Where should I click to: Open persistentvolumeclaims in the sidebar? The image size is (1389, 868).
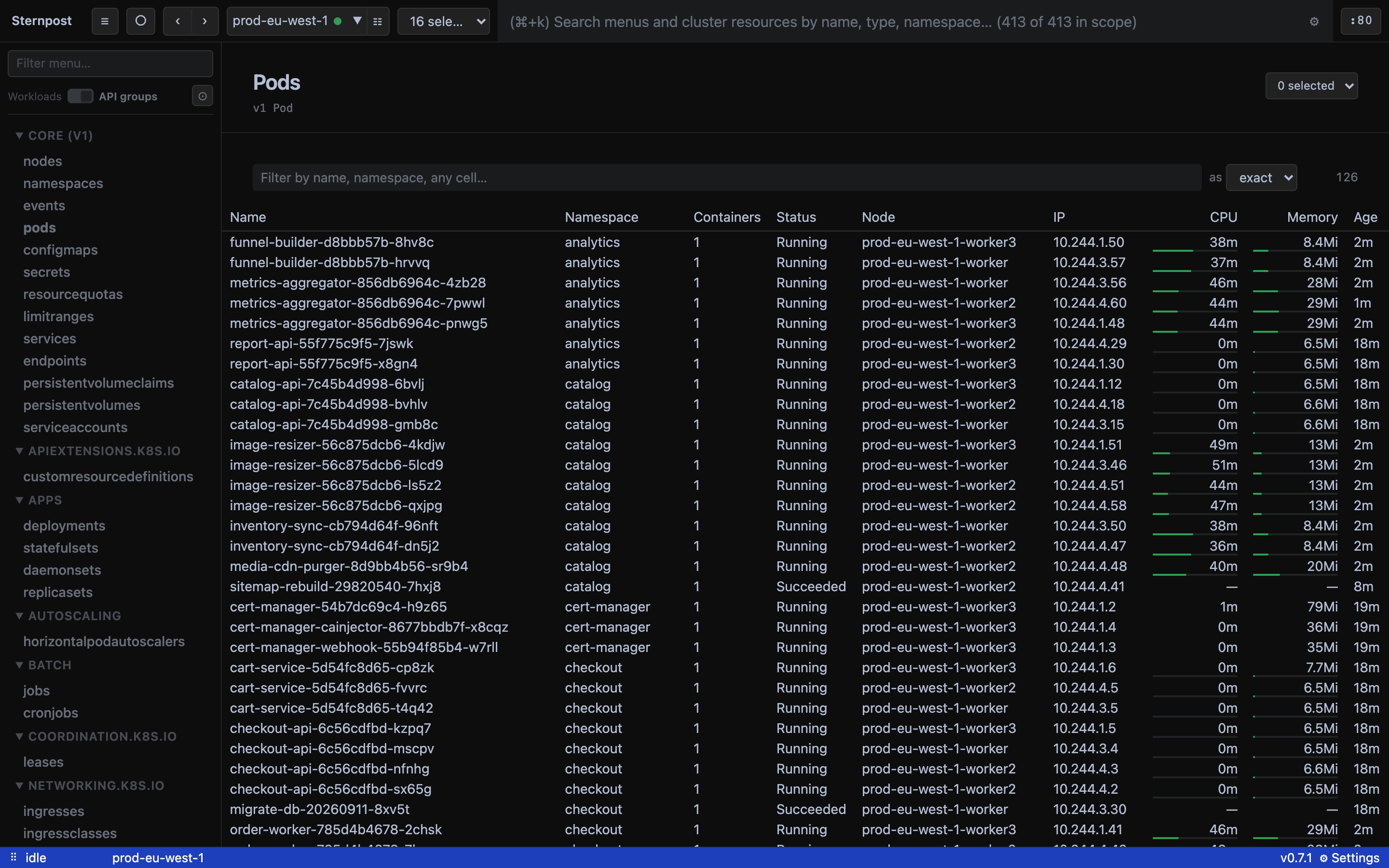pos(99,383)
